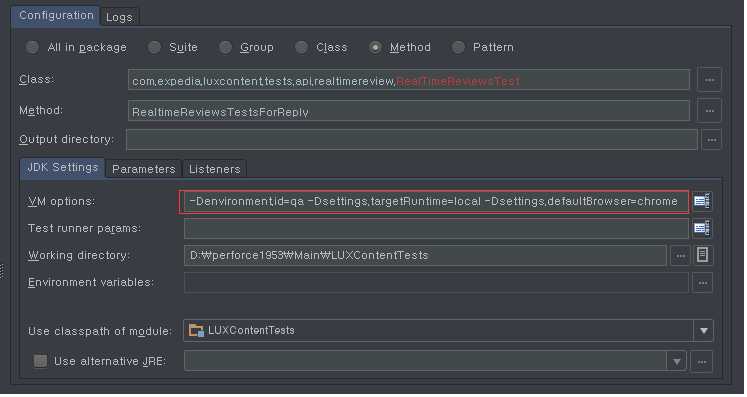Image resolution: width=747 pixels, height=397 pixels.
Task: Open the Parameters tab
Action: coord(143,169)
